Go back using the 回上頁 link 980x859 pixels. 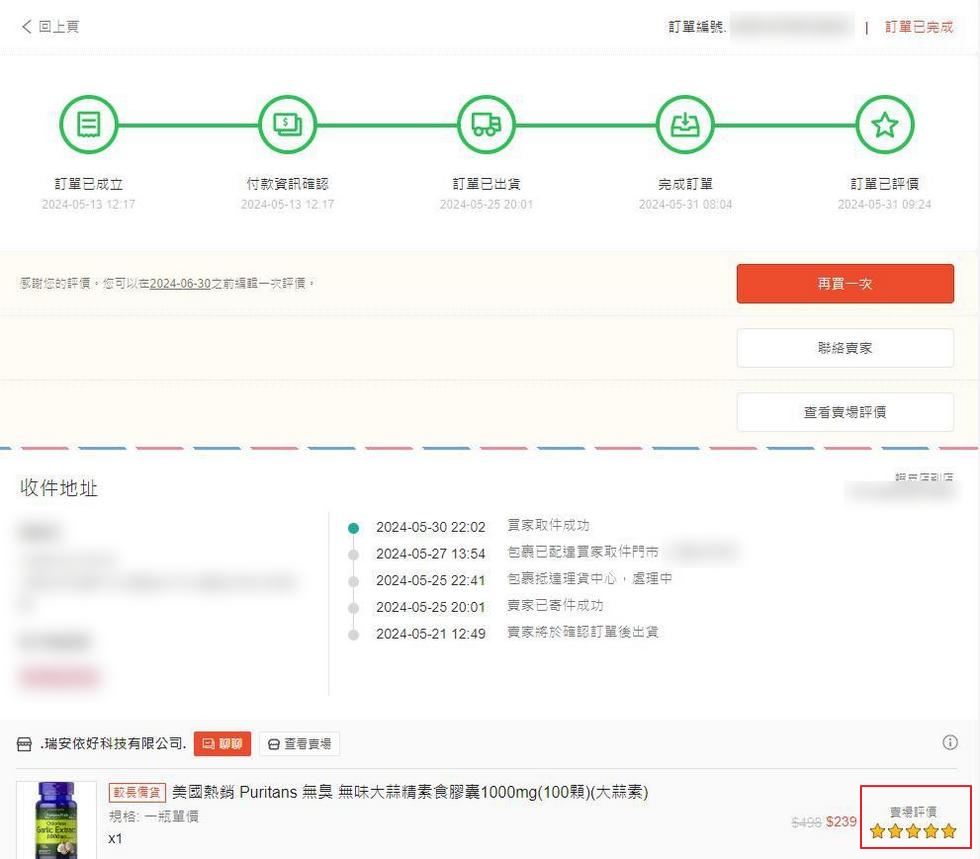[50, 27]
